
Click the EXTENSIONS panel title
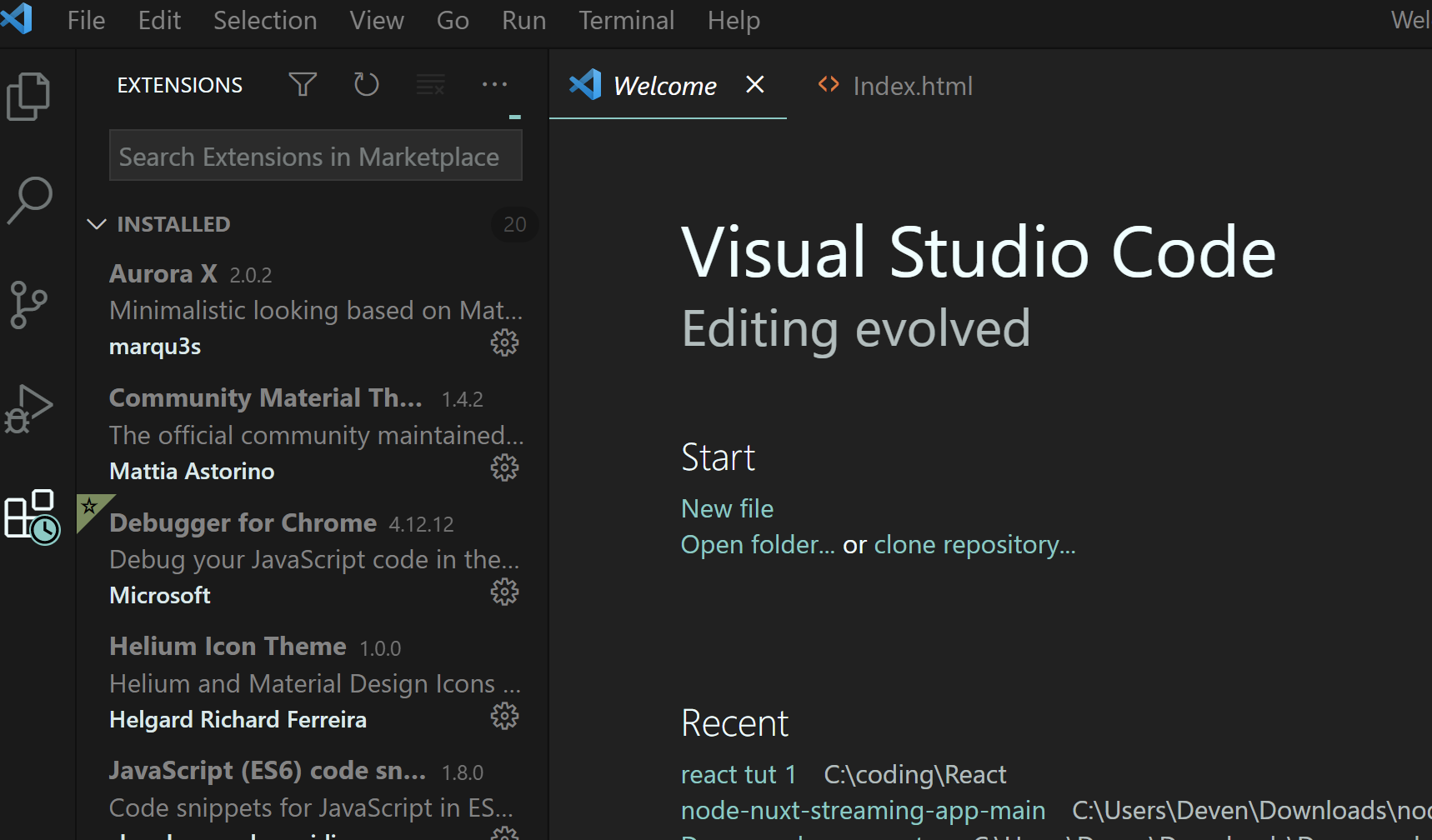pyautogui.click(x=180, y=85)
